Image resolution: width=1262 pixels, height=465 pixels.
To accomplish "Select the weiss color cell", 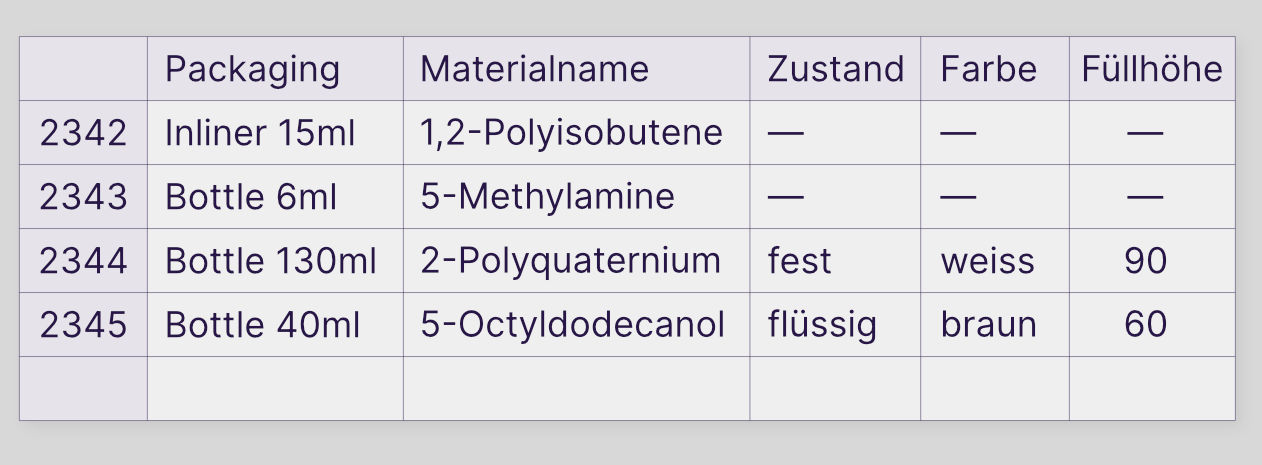I will tap(995, 261).
